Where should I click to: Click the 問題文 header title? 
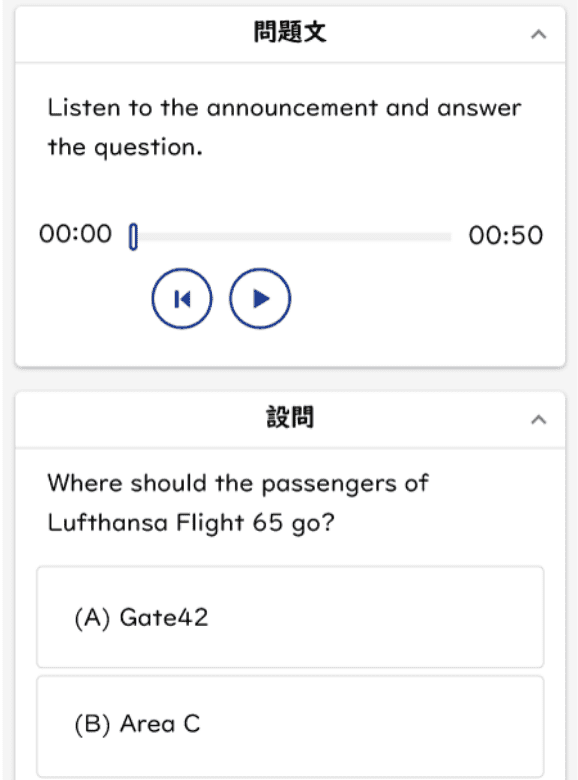pyautogui.click(x=290, y=32)
